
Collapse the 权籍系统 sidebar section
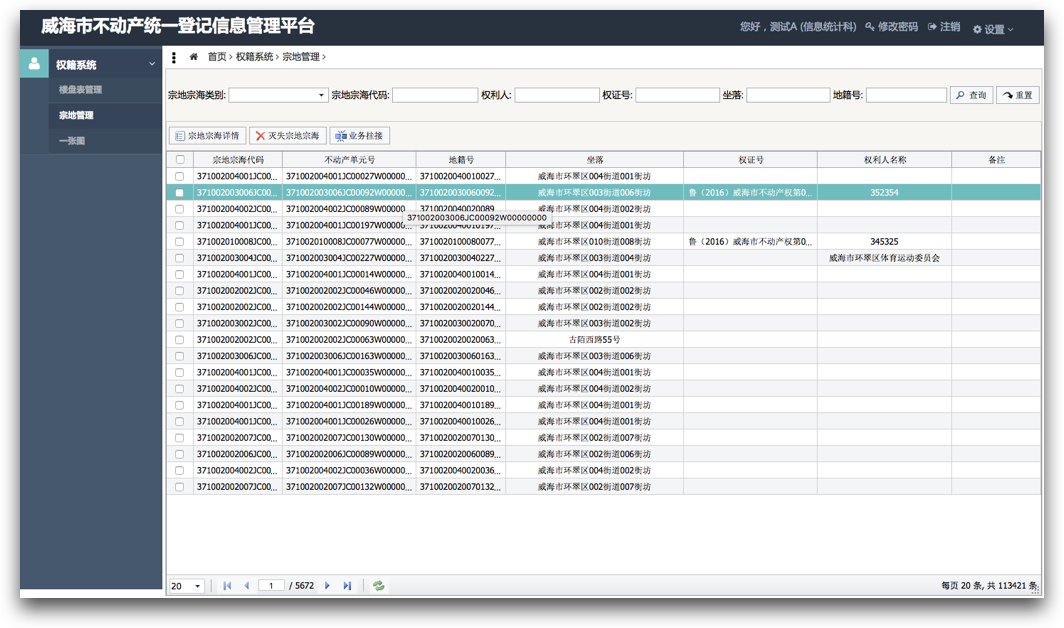point(152,64)
